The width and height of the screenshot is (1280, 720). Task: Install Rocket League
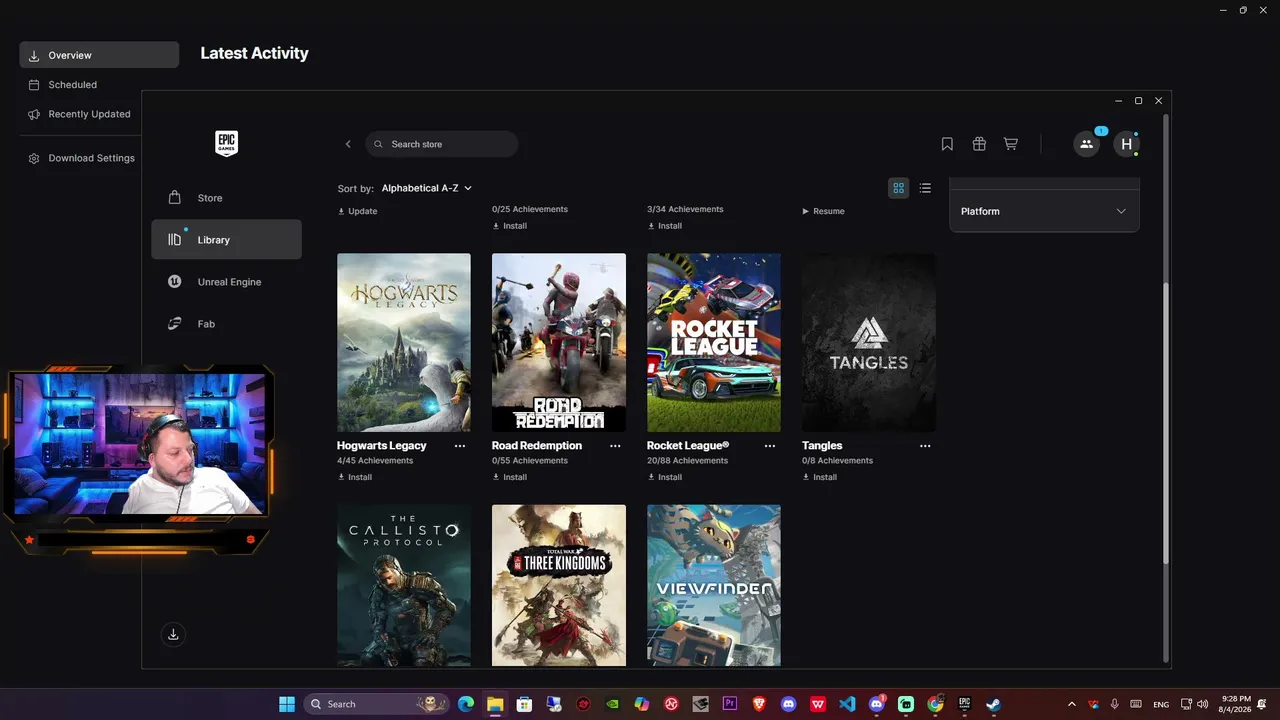tap(665, 477)
